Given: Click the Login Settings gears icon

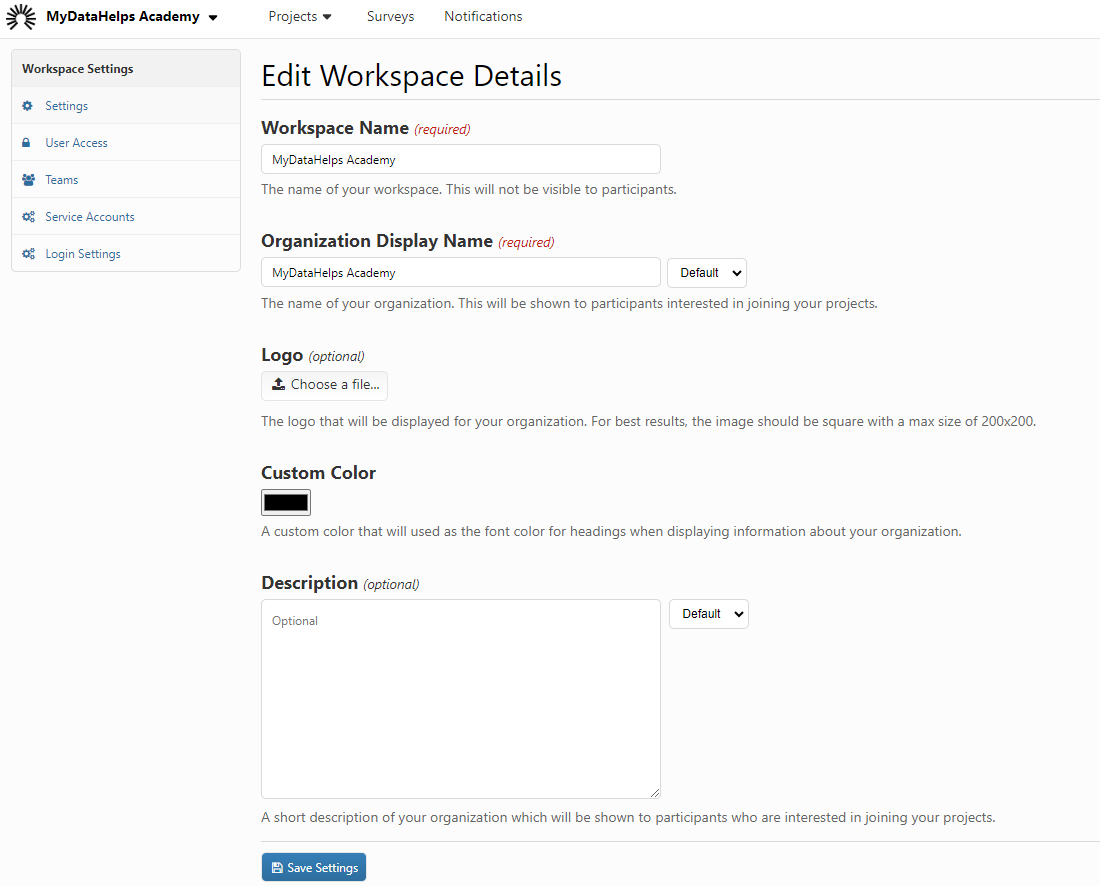Looking at the screenshot, I should tap(28, 254).
